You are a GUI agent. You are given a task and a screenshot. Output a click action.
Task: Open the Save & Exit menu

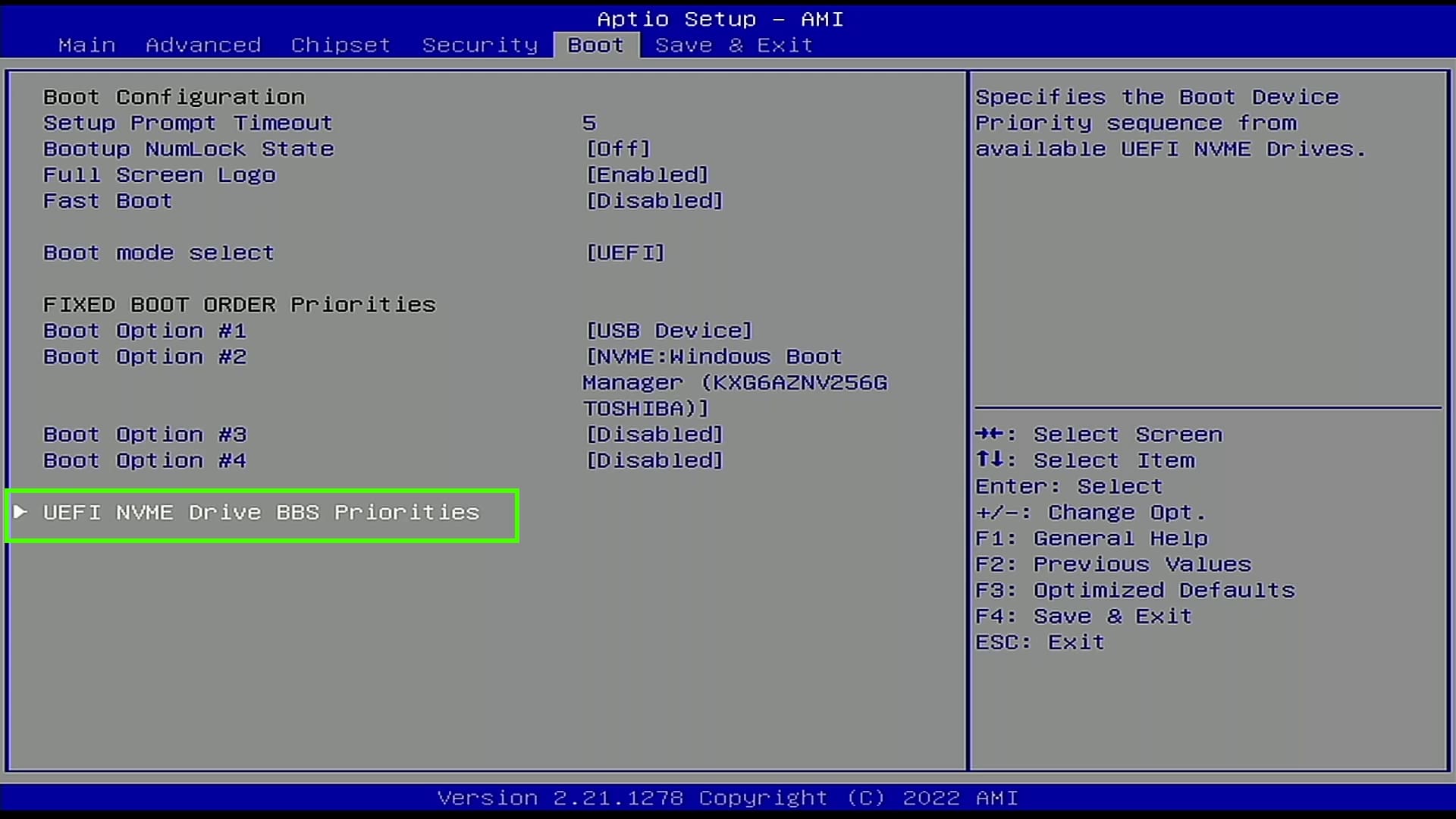[x=735, y=44]
